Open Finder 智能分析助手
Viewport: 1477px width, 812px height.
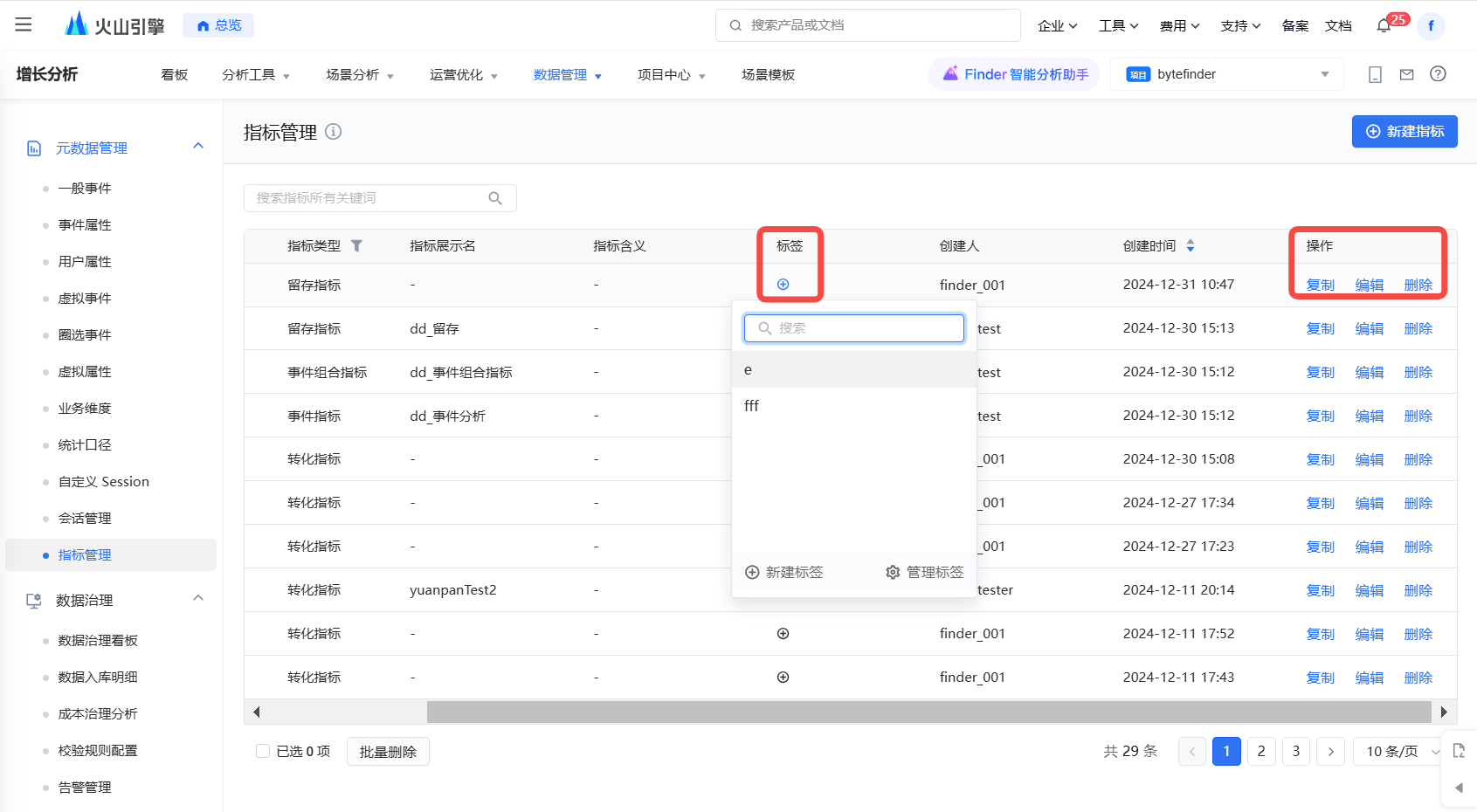pyautogui.click(x=1015, y=74)
